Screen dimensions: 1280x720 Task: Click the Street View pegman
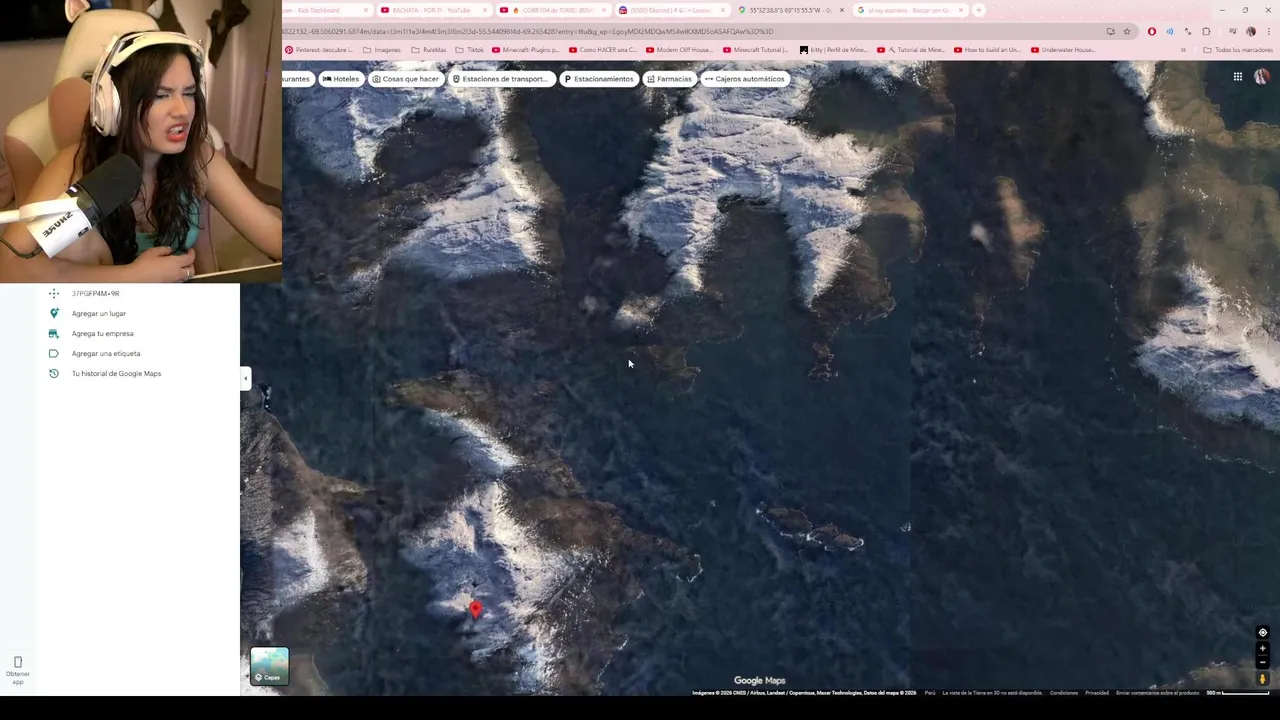[x=1262, y=679]
